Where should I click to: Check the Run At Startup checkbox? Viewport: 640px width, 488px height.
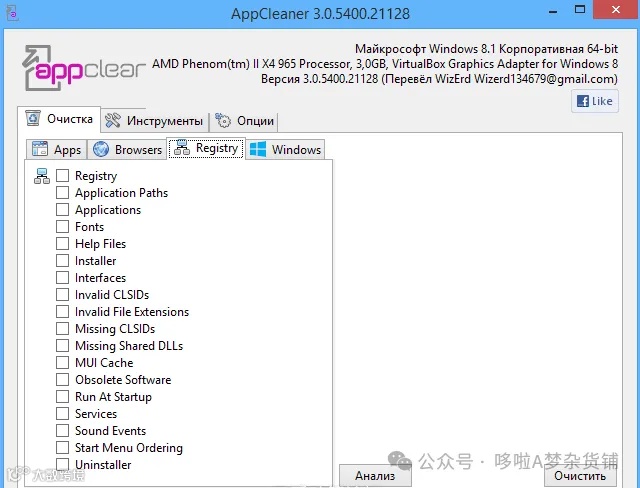pos(62,397)
